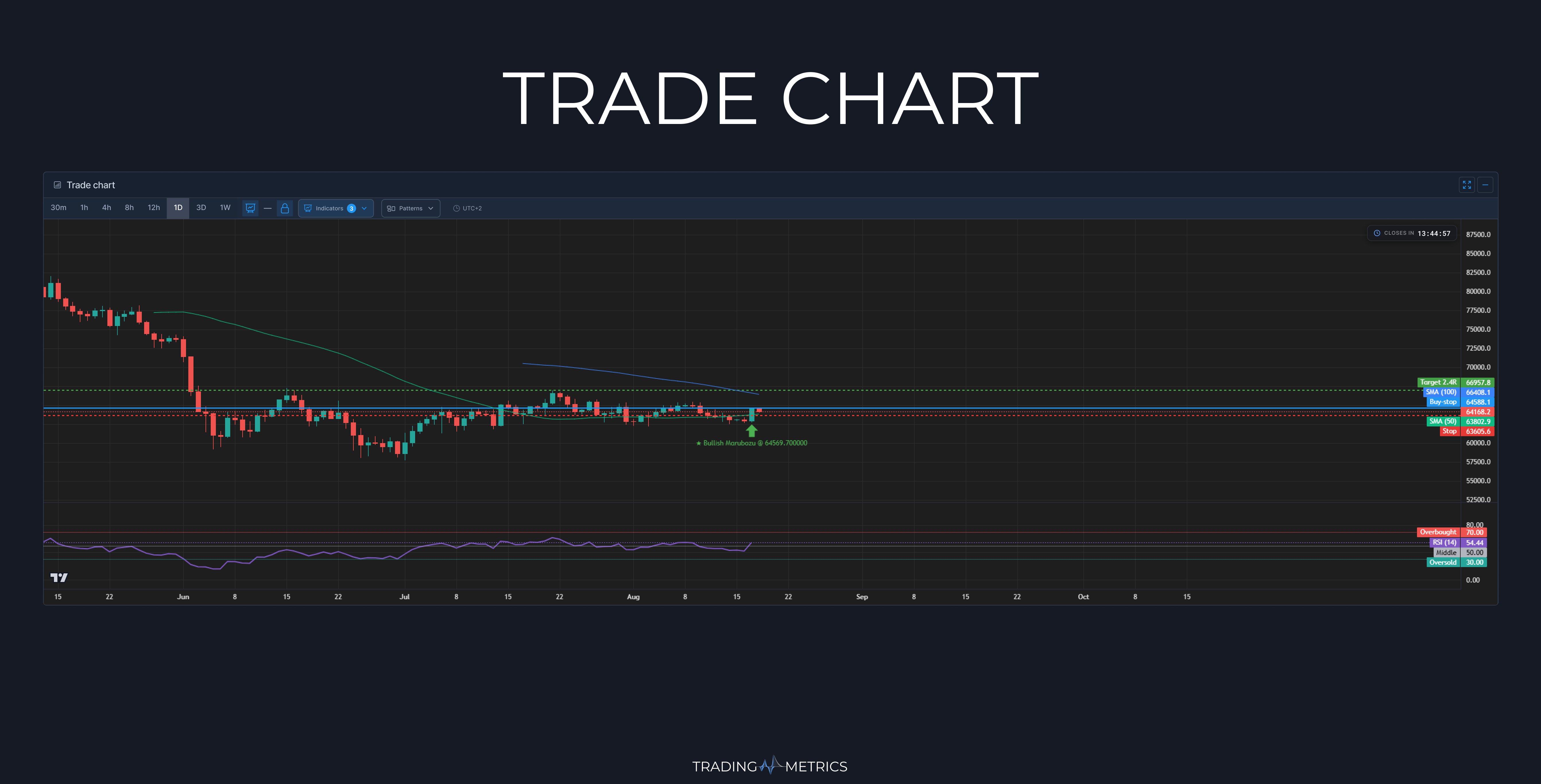
Task: Click the Stop price label
Action: (1467, 431)
